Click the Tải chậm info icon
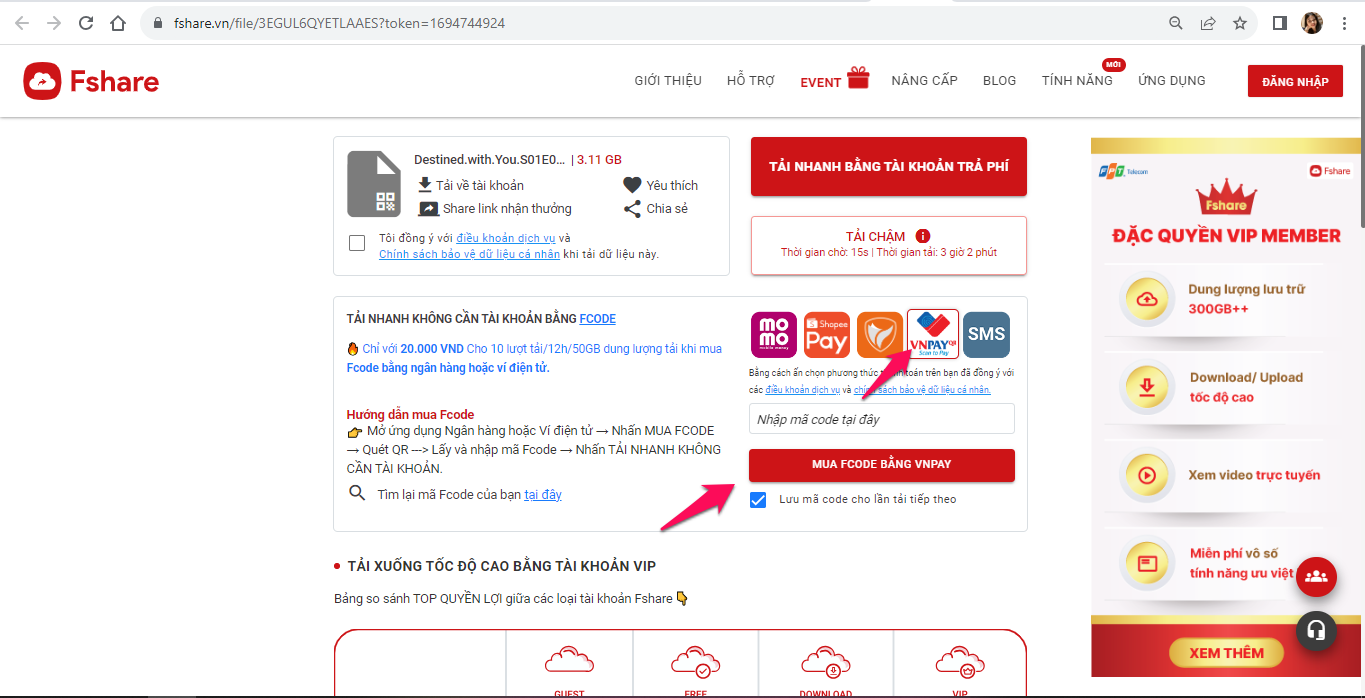The height and width of the screenshot is (698, 1365). pos(923,237)
